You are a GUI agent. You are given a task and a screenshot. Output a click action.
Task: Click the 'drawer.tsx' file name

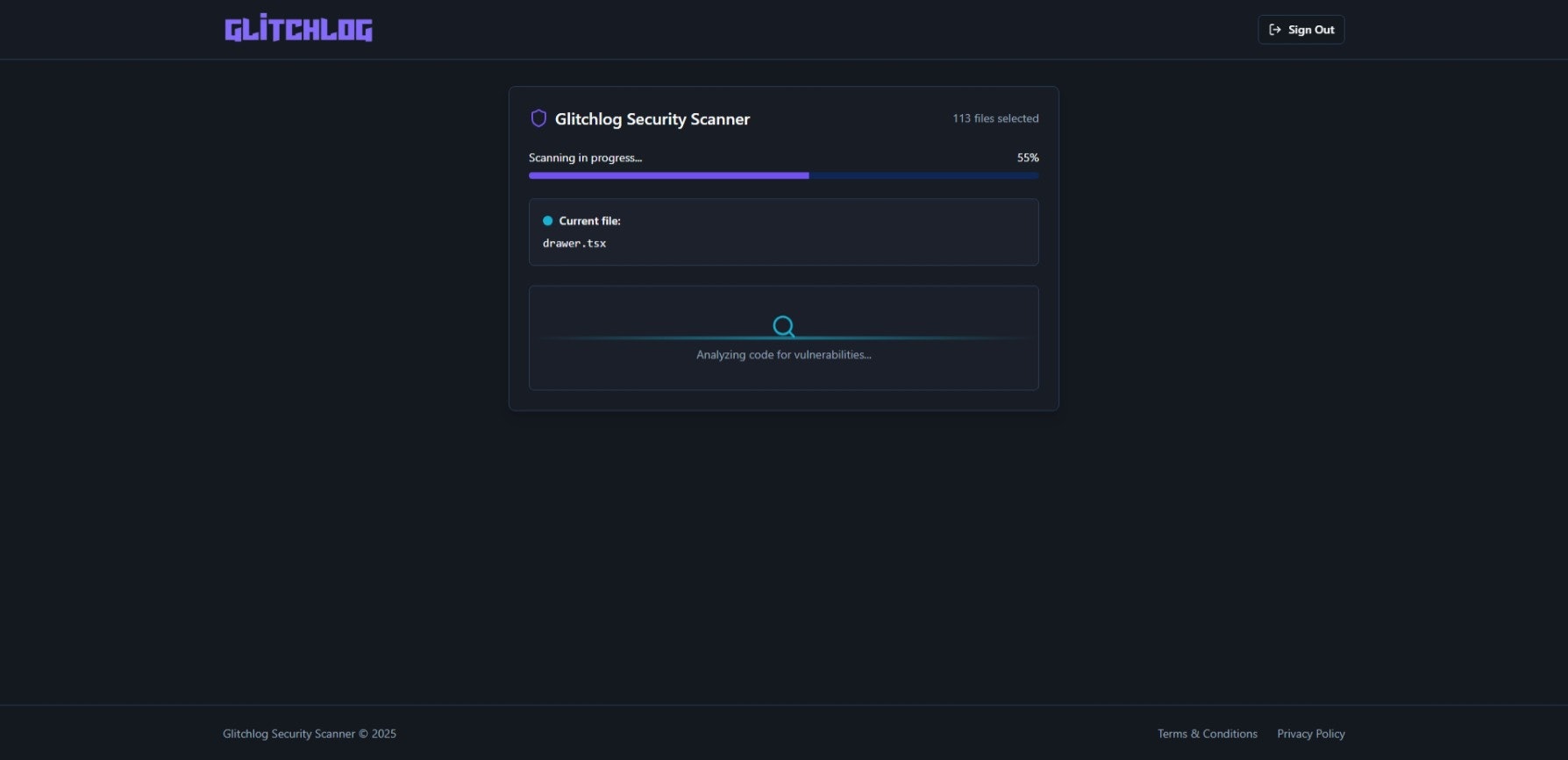tap(574, 244)
